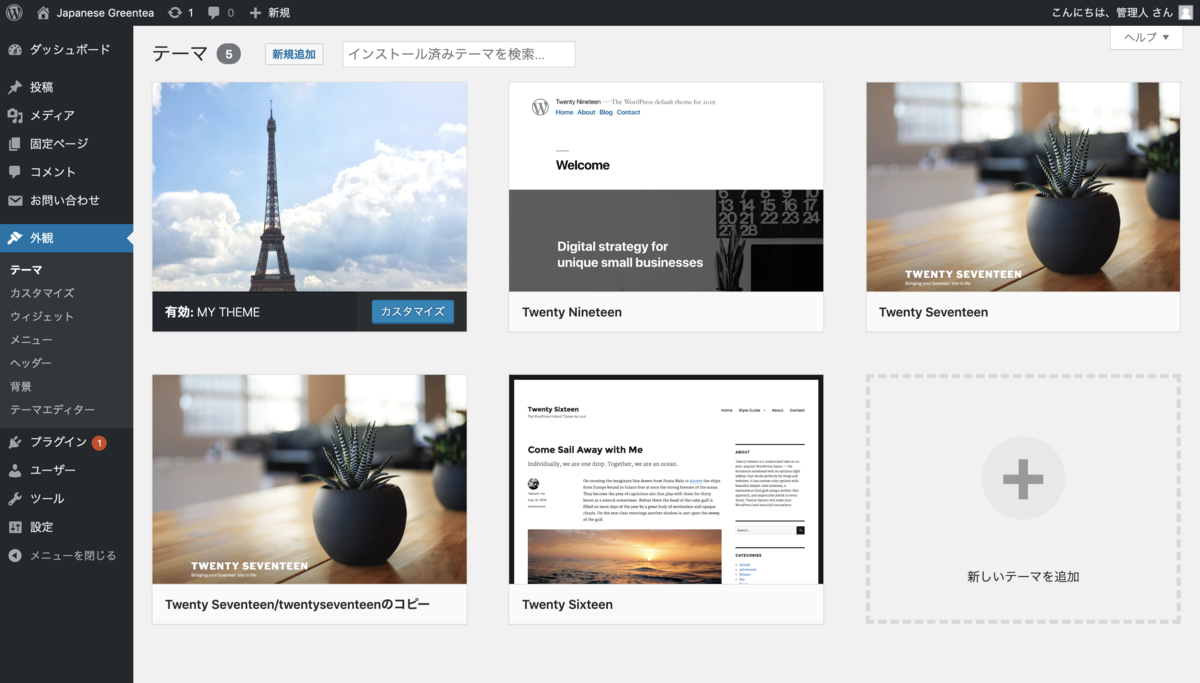This screenshot has height=683, width=1200.
Task: Select the Twenty Seventeen theme screenshot
Action: click(1023, 187)
